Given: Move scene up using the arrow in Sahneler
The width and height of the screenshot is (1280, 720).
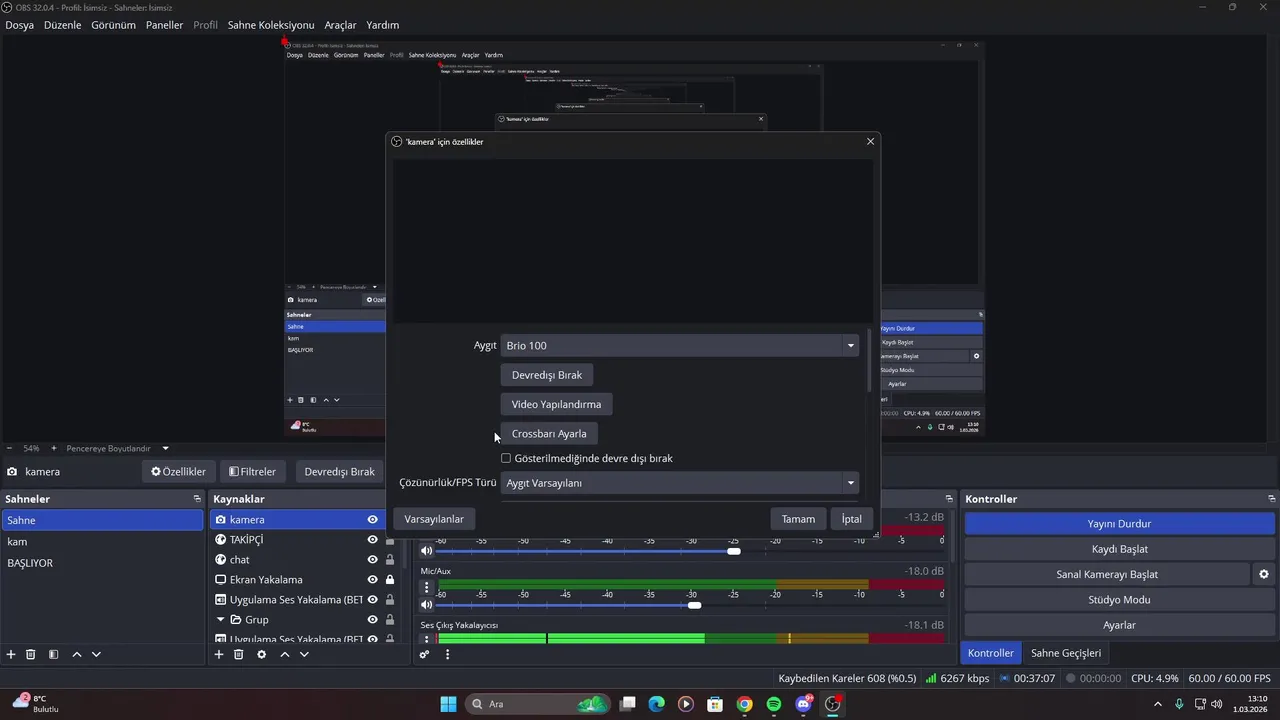Looking at the screenshot, I should coord(77,654).
